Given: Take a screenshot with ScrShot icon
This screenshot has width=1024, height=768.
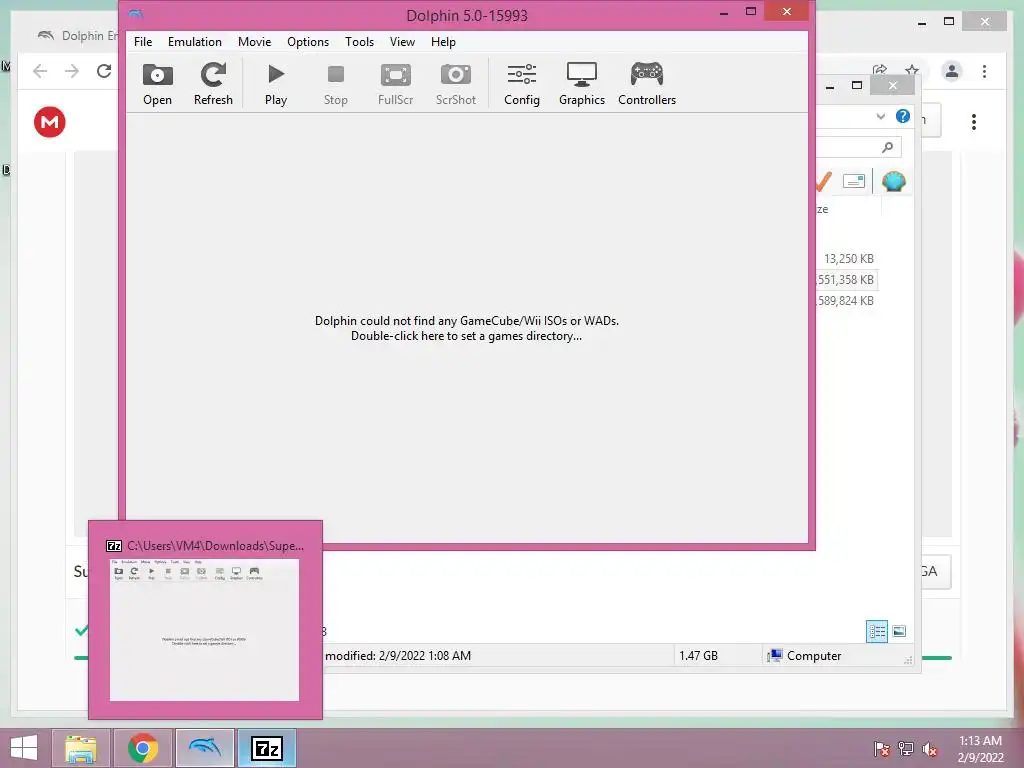Looking at the screenshot, I should pyautogui.click(x=455, y=84).
